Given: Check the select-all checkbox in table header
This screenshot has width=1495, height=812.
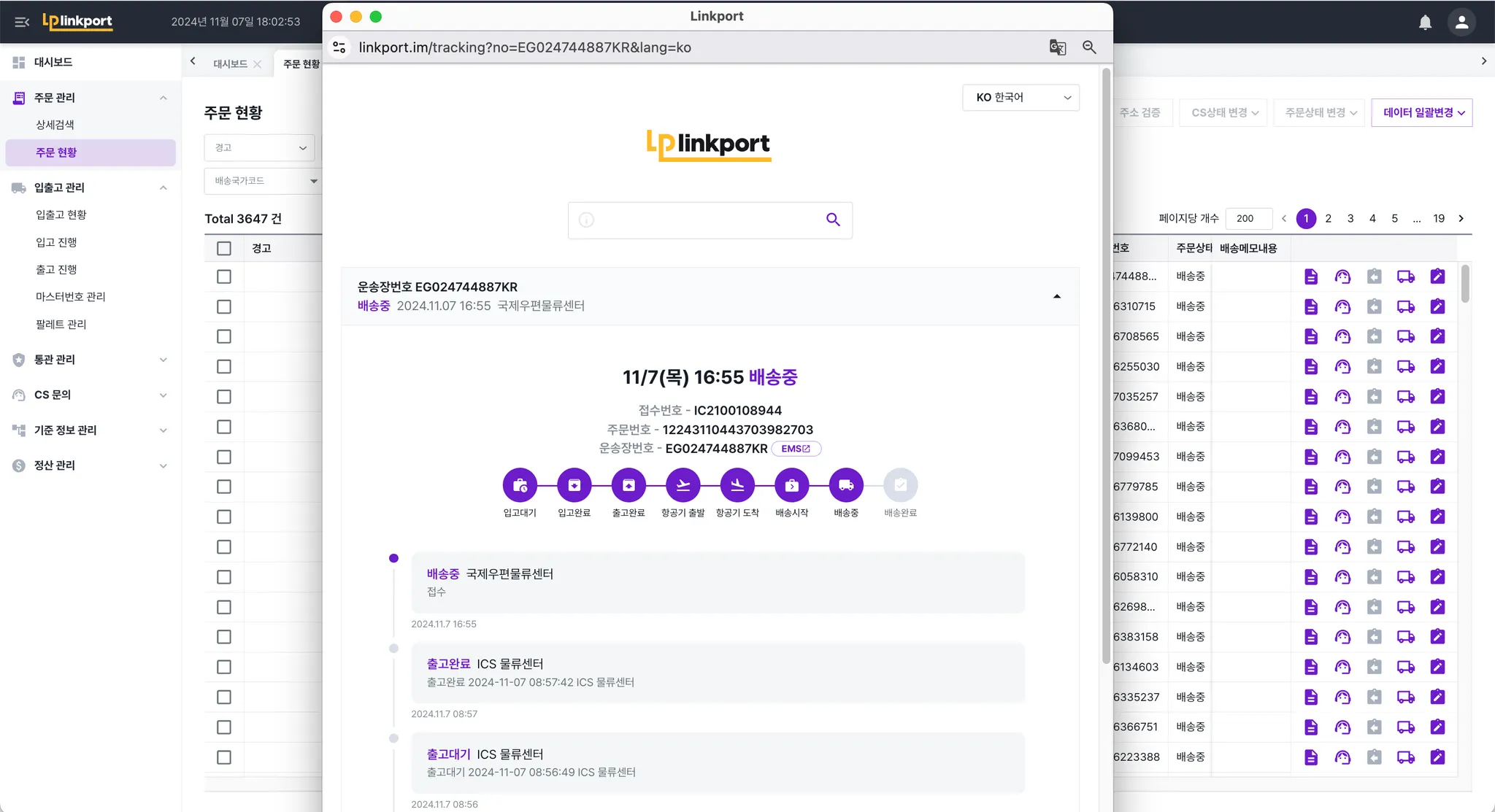Looking at the screenshot, I should 224,249.
